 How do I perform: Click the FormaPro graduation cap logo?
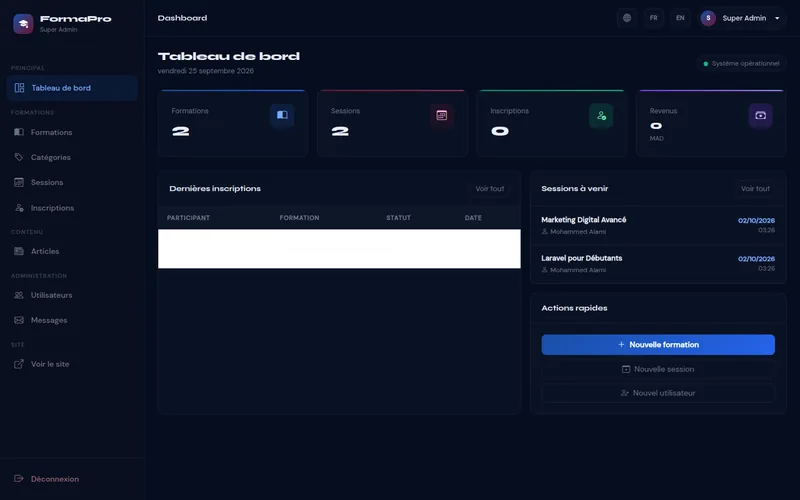(x=23, y=23)
